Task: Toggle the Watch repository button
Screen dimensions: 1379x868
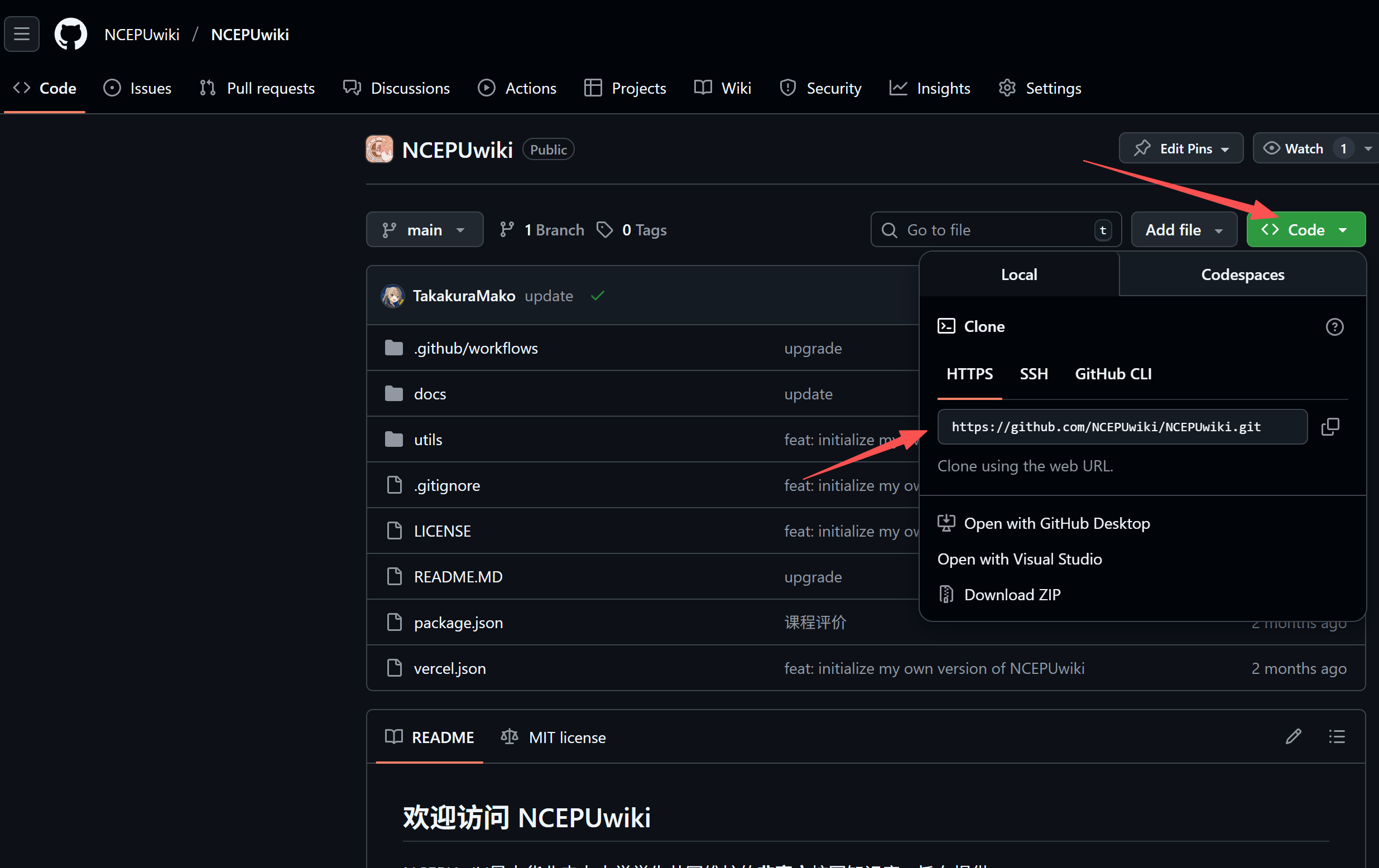Action: point(1294,148)
